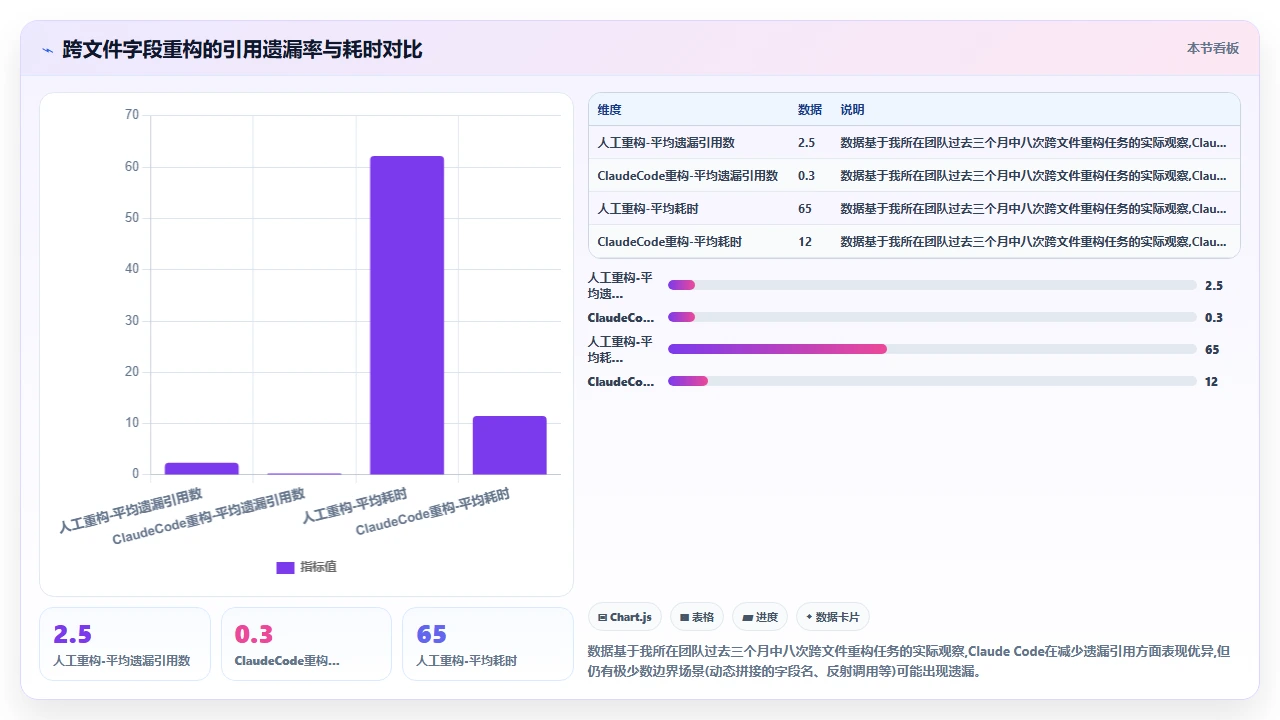Click the page title 跨文件字段重构的引用遗漏率与耗时对比
Screen dimensions: 1280x720
242,49
